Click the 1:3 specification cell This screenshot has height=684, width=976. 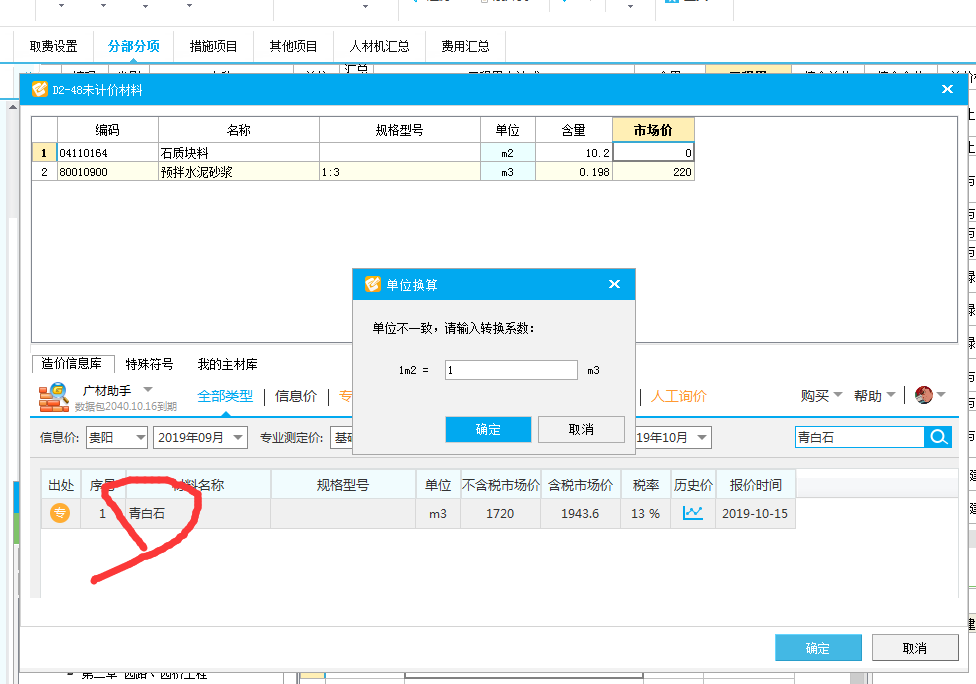click(400, 172)
